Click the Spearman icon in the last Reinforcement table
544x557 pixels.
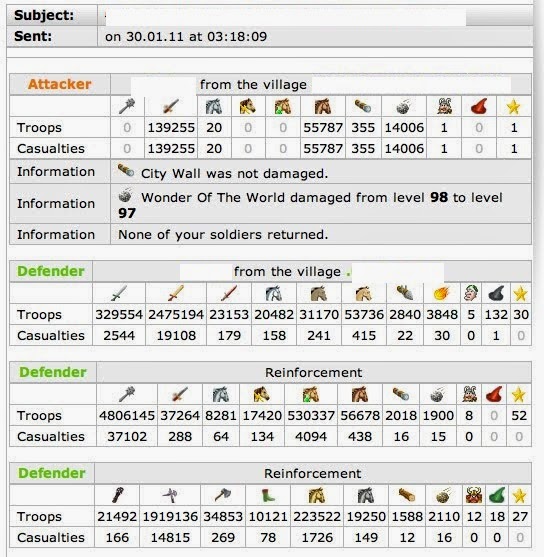pyautogui.click(x=170, y=495)
